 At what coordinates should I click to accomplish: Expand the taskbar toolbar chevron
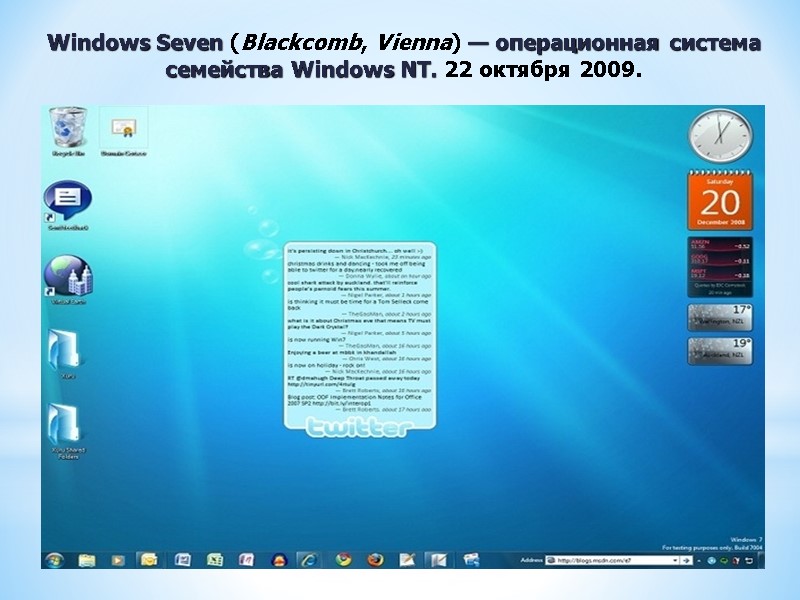[x=698, y=559]
